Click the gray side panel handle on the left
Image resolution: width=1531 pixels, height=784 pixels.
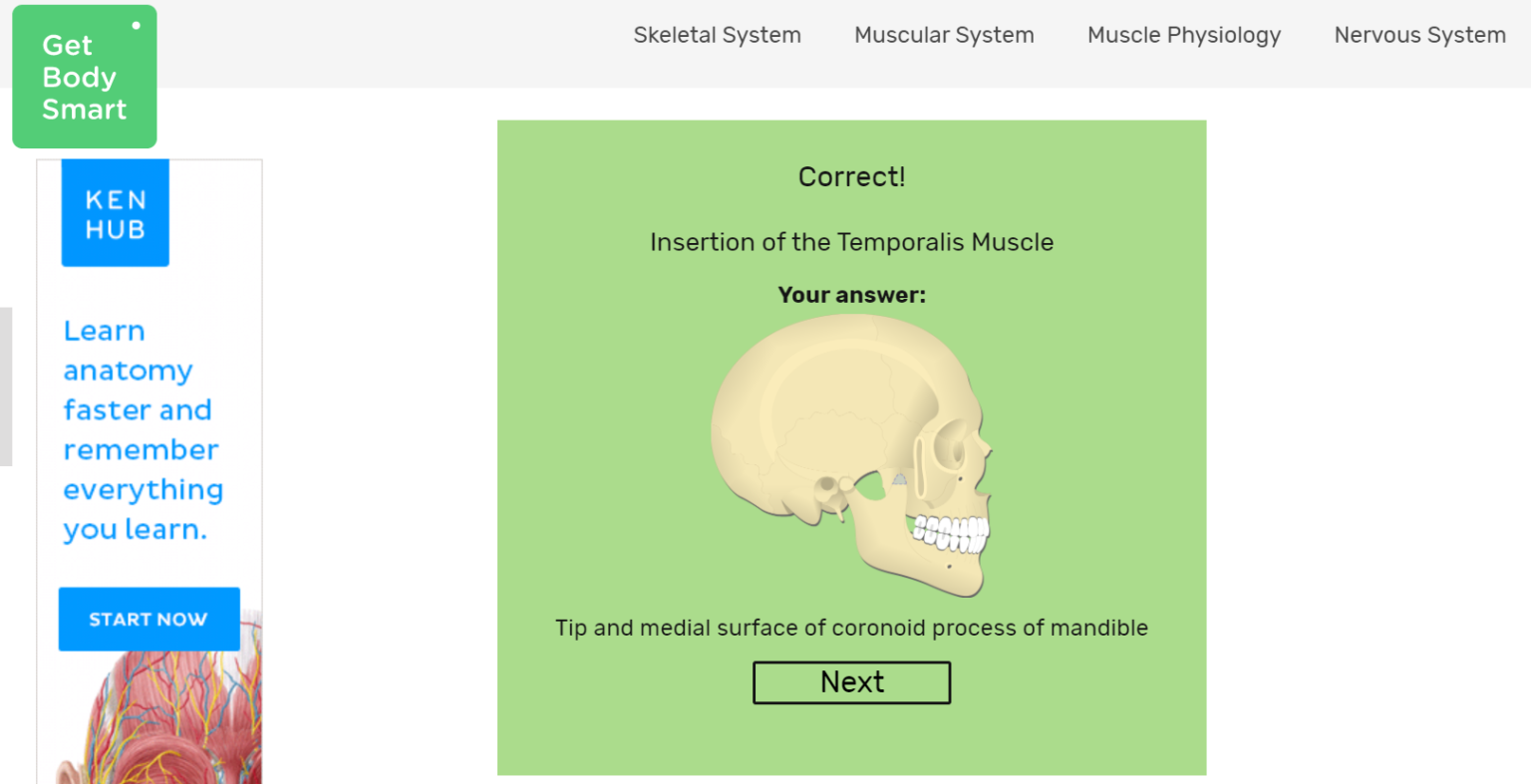[6, 387]
